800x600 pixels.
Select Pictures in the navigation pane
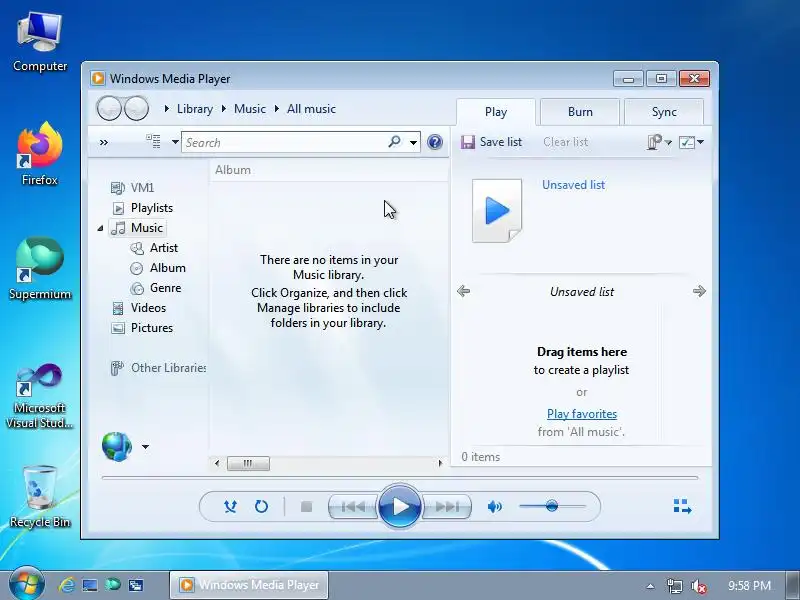[142, 328]
